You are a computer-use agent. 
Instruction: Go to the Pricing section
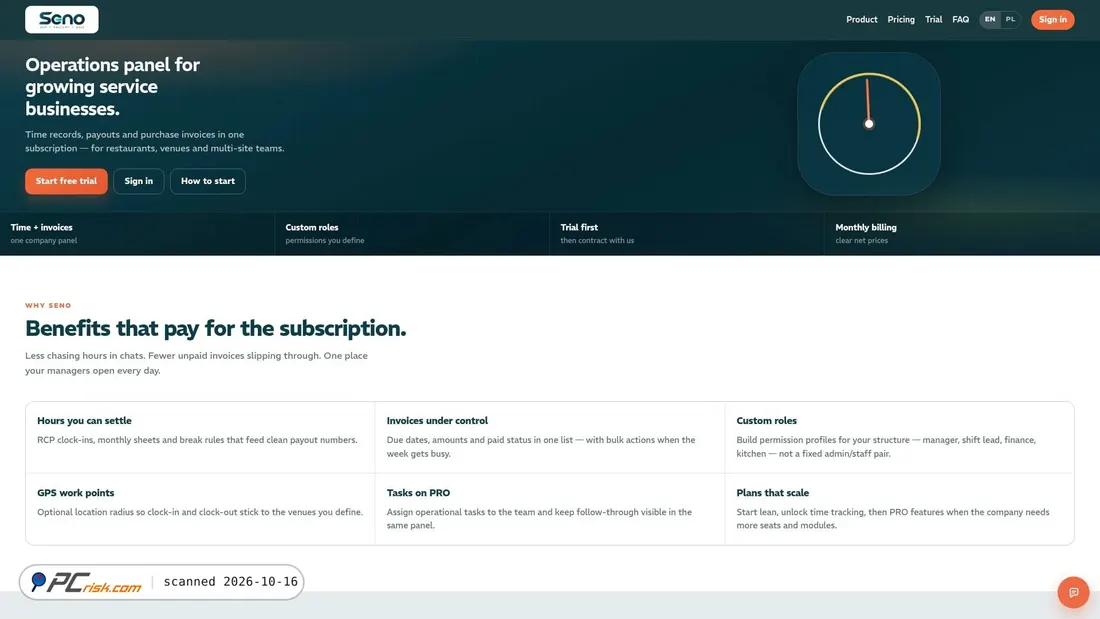point(901,20)
